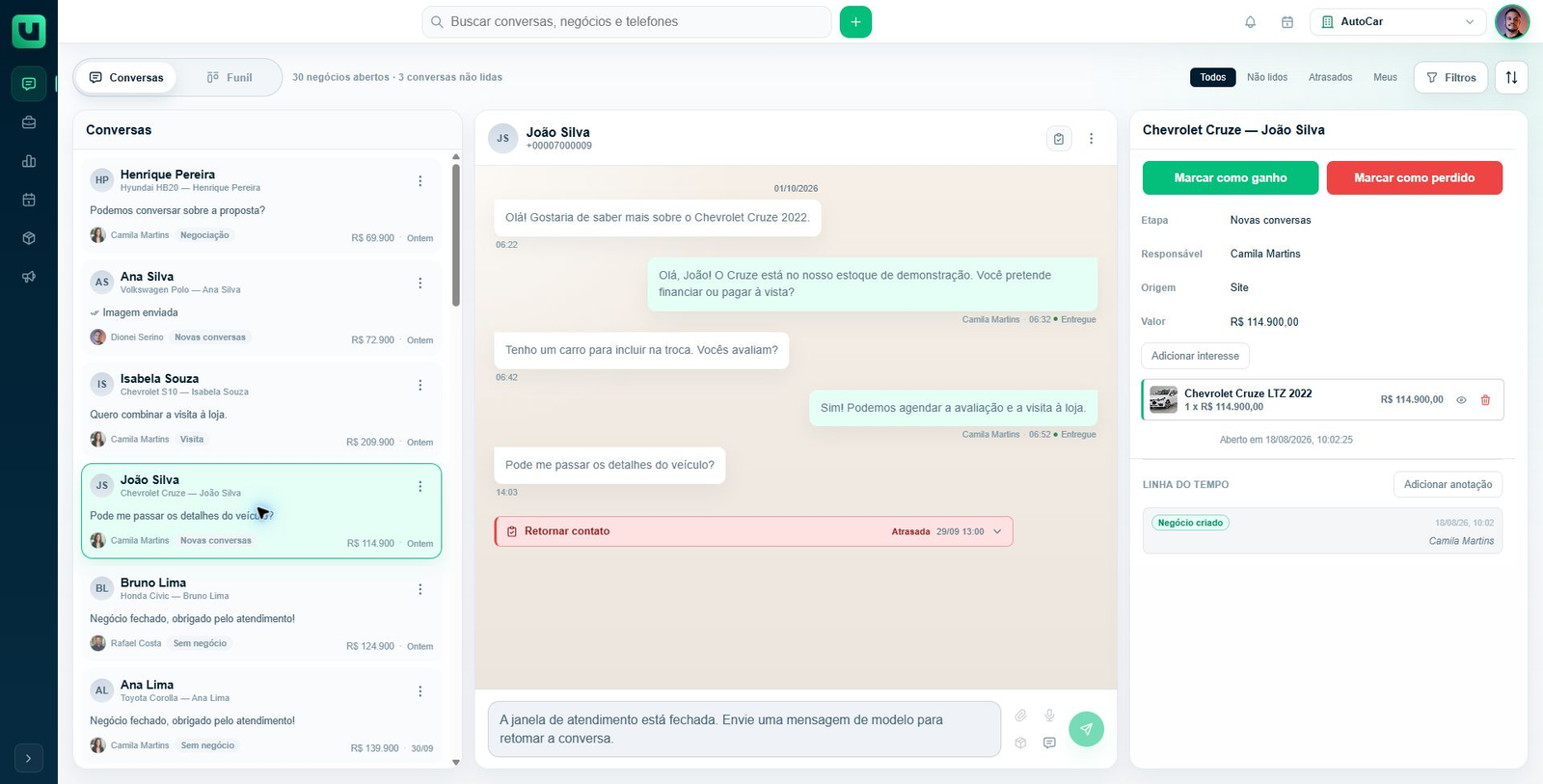Send the message with the paper plane button
Viewport: 1543px width, 784px height.
[1086, 729]
